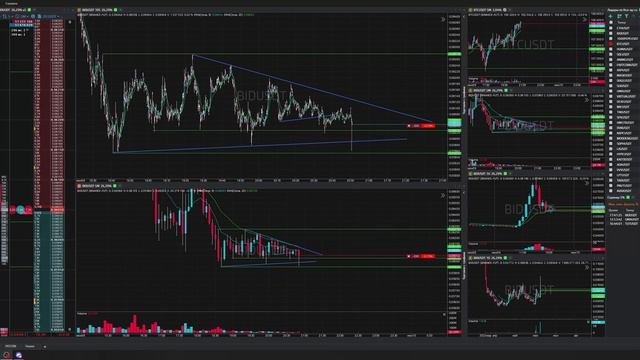Switch to second workspace tab at bottom
Viewport: 640px width, 360px height.
pyautogui.click(x=30, y=346)
